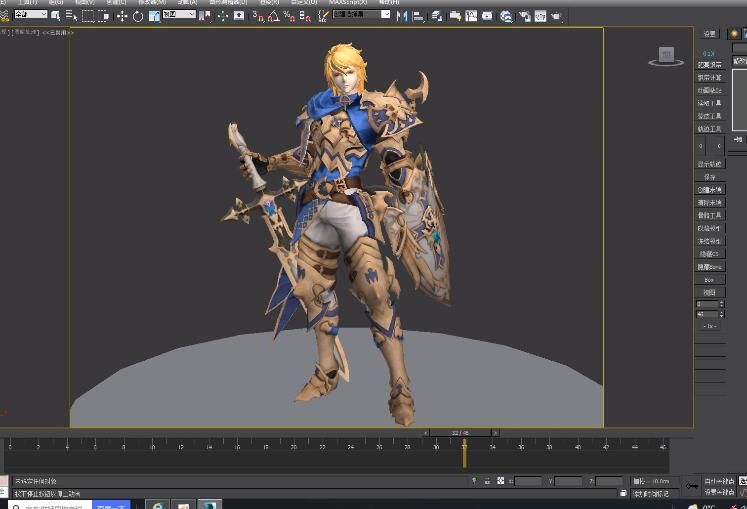747x509 pixels.
Task: Toggle the Set Key mode button
Action: 718,492
